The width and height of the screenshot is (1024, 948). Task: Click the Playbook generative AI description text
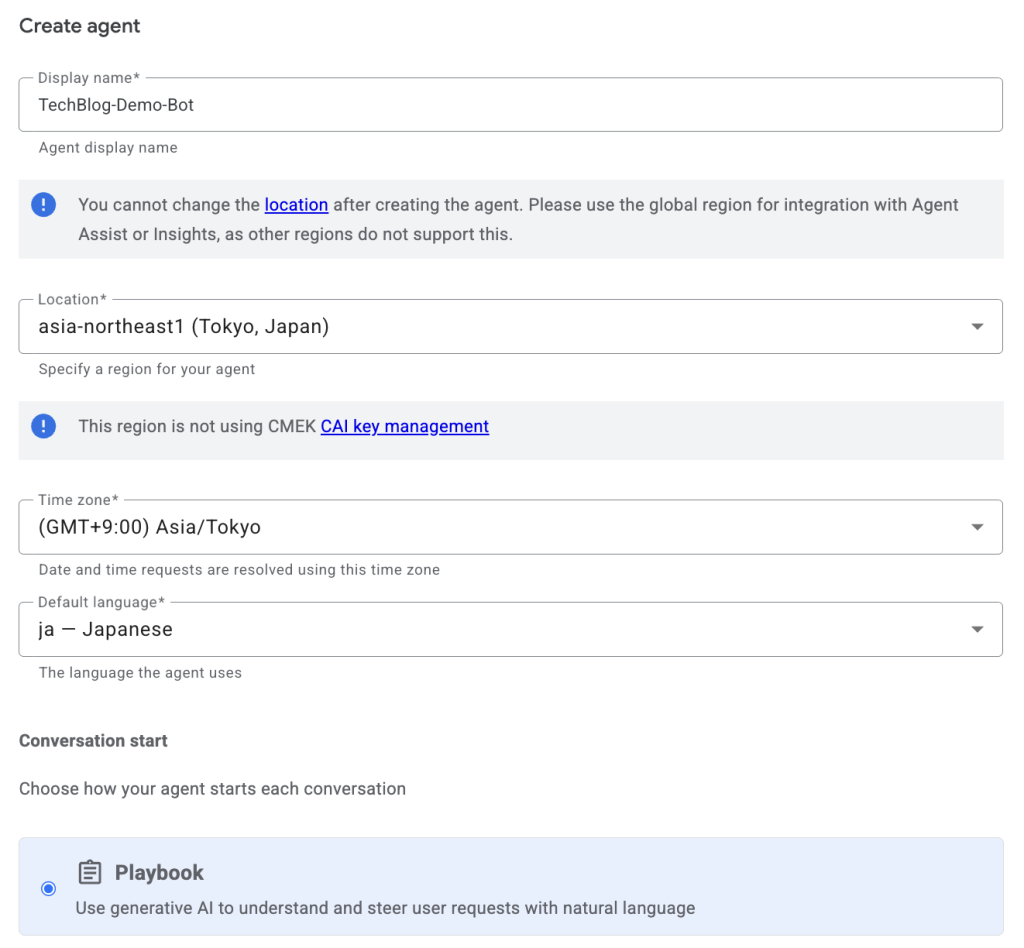pyautogui.click(x=385, y=909)
